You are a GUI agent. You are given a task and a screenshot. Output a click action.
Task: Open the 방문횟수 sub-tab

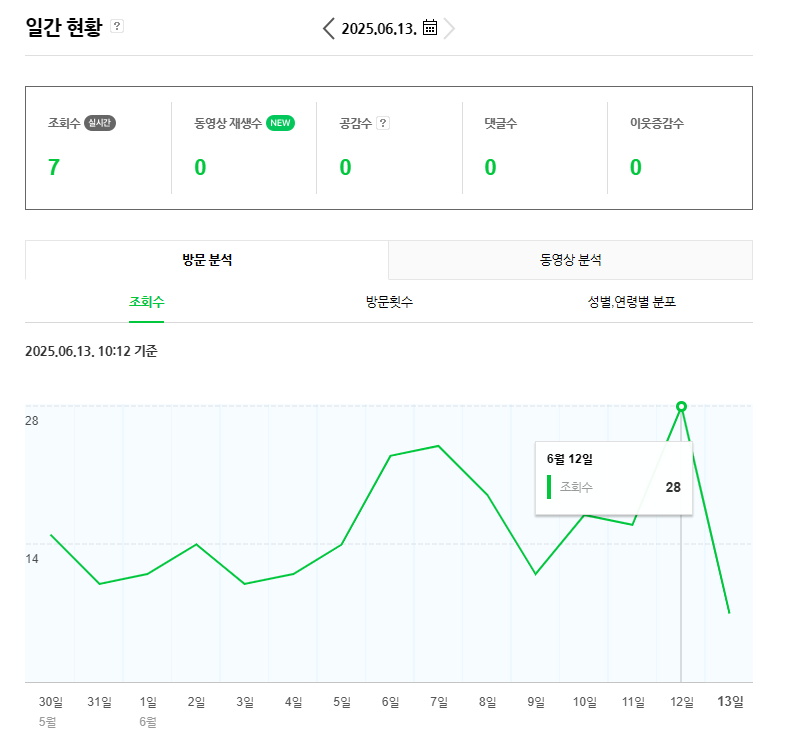click(x=389, y=302)
